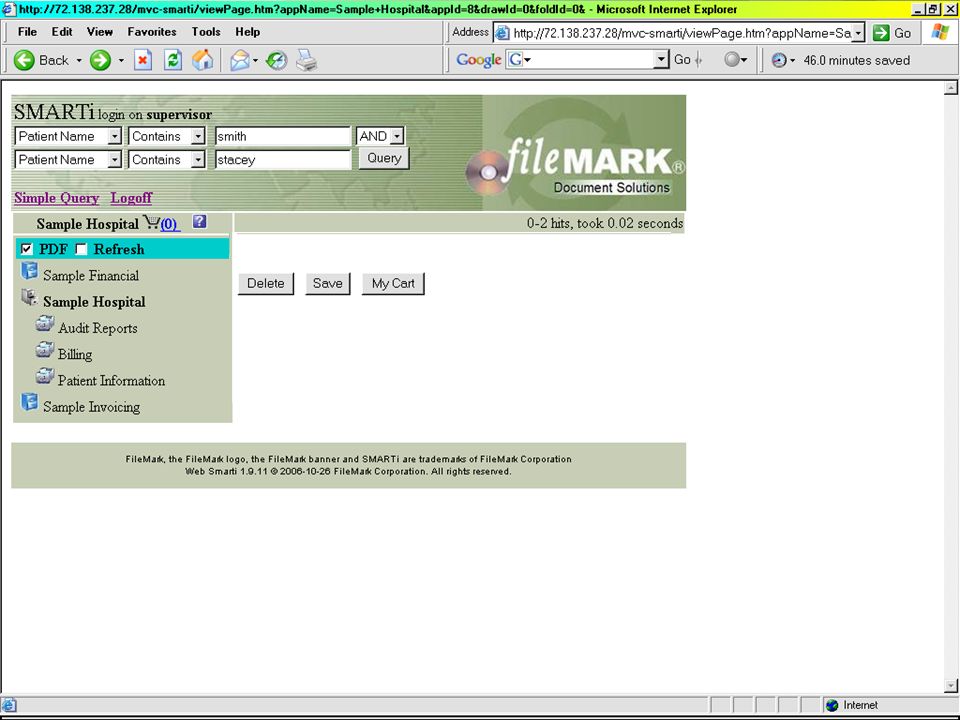This screenshot has height=720, width=960.
Task: Click the page icon in the address bar
Action: click(501, 33)
